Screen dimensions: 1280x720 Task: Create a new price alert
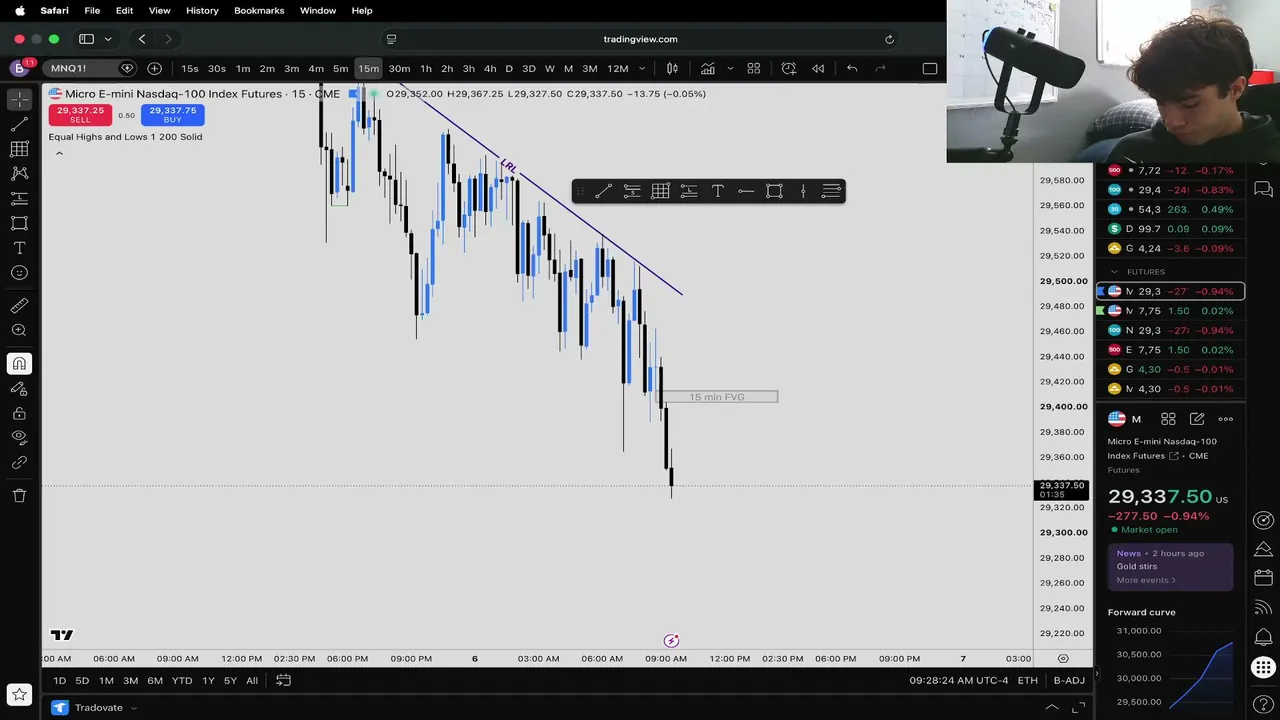click(x=789, y=68)
